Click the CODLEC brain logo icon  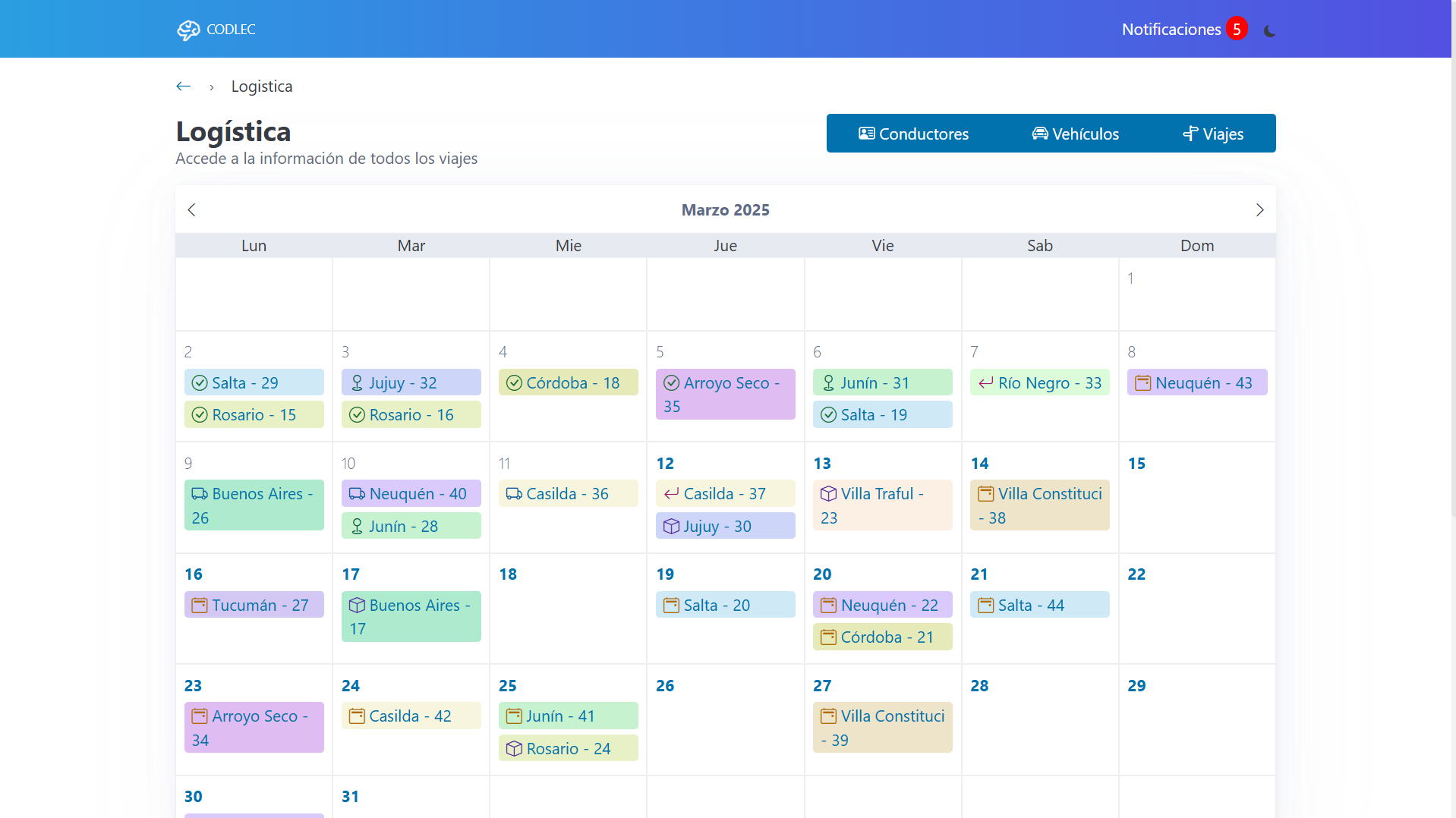pyautogui.click(x=188, y=30)
